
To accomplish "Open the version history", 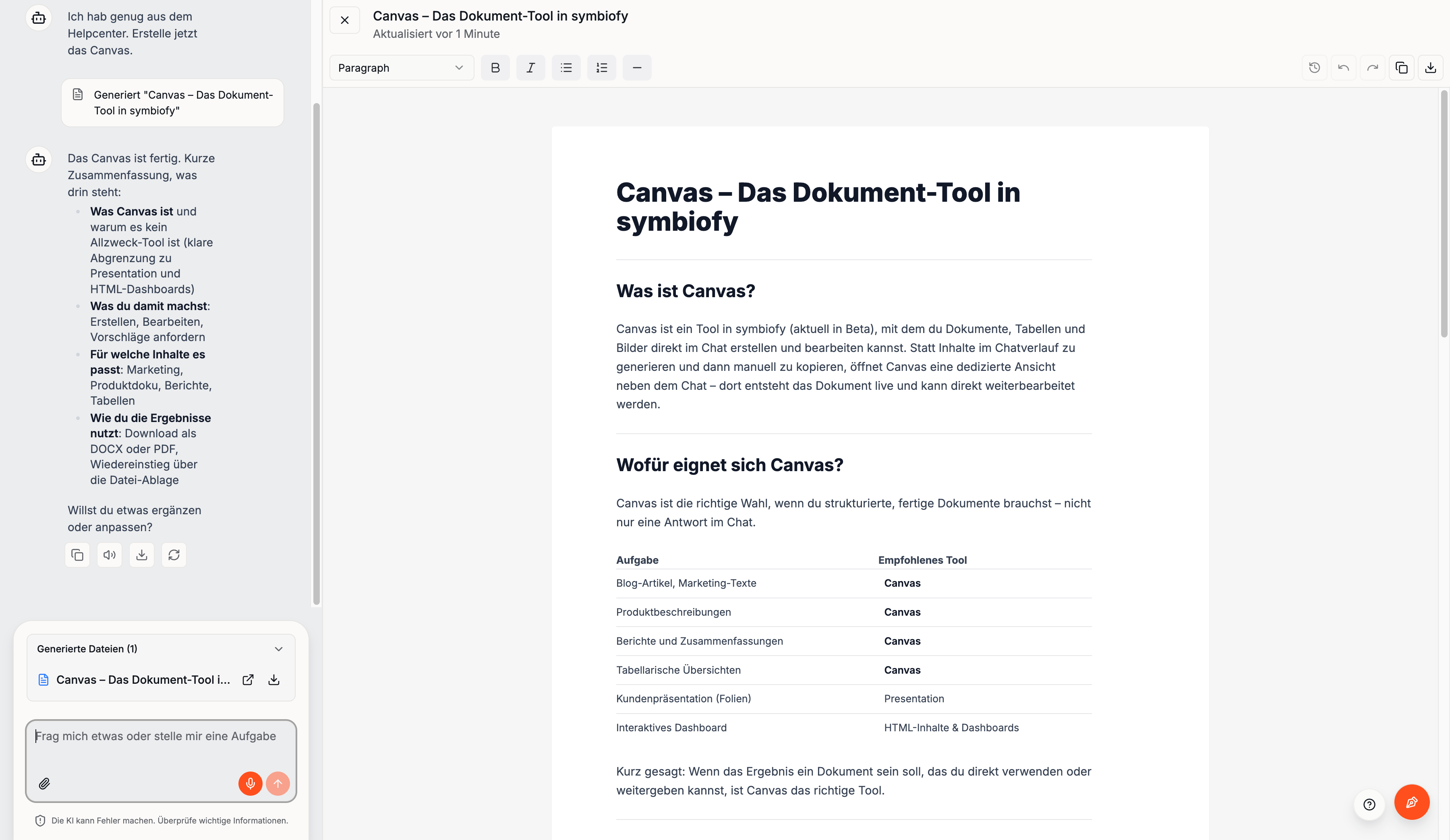I will click(x=1315, y=68).
